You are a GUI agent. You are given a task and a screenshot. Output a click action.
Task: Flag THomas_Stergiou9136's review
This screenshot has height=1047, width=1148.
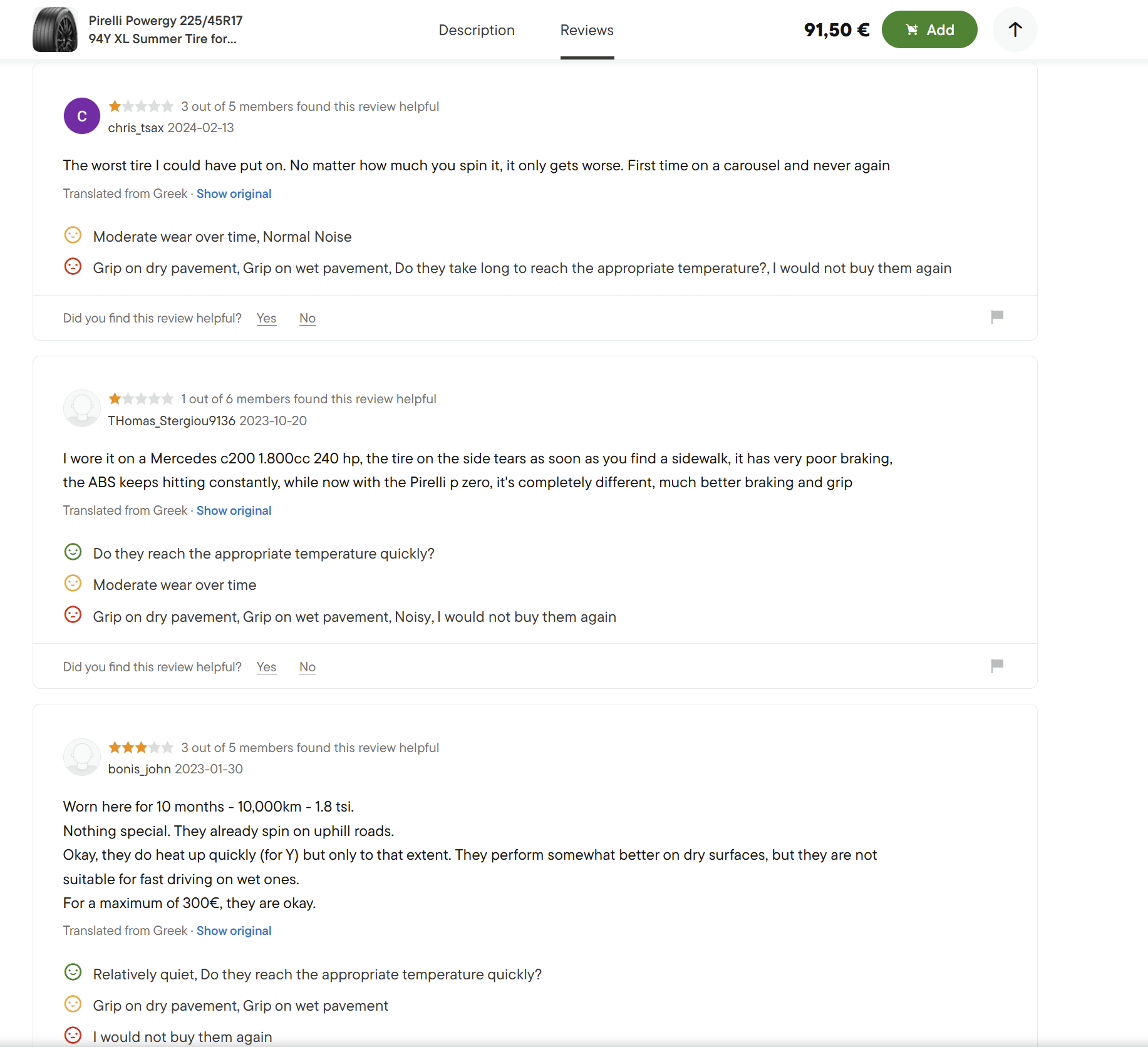click(x=997, y=666)
